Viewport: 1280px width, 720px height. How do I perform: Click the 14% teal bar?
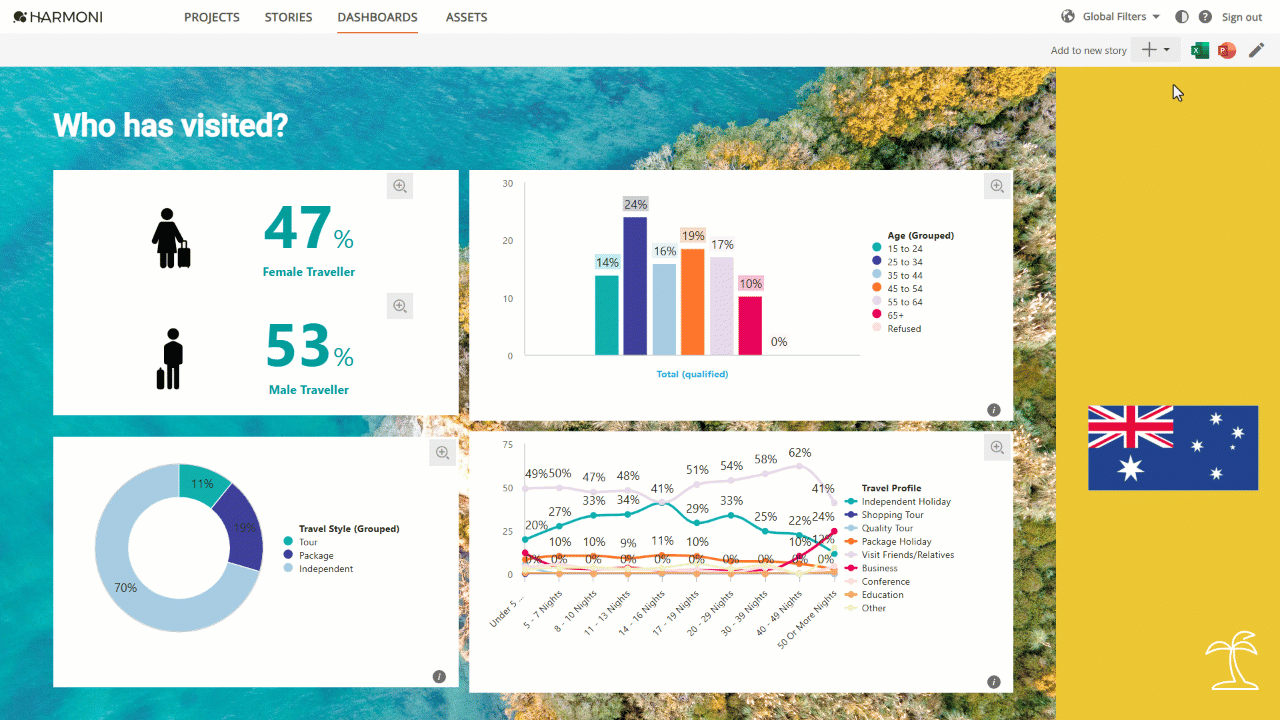(x=607, y=315)
